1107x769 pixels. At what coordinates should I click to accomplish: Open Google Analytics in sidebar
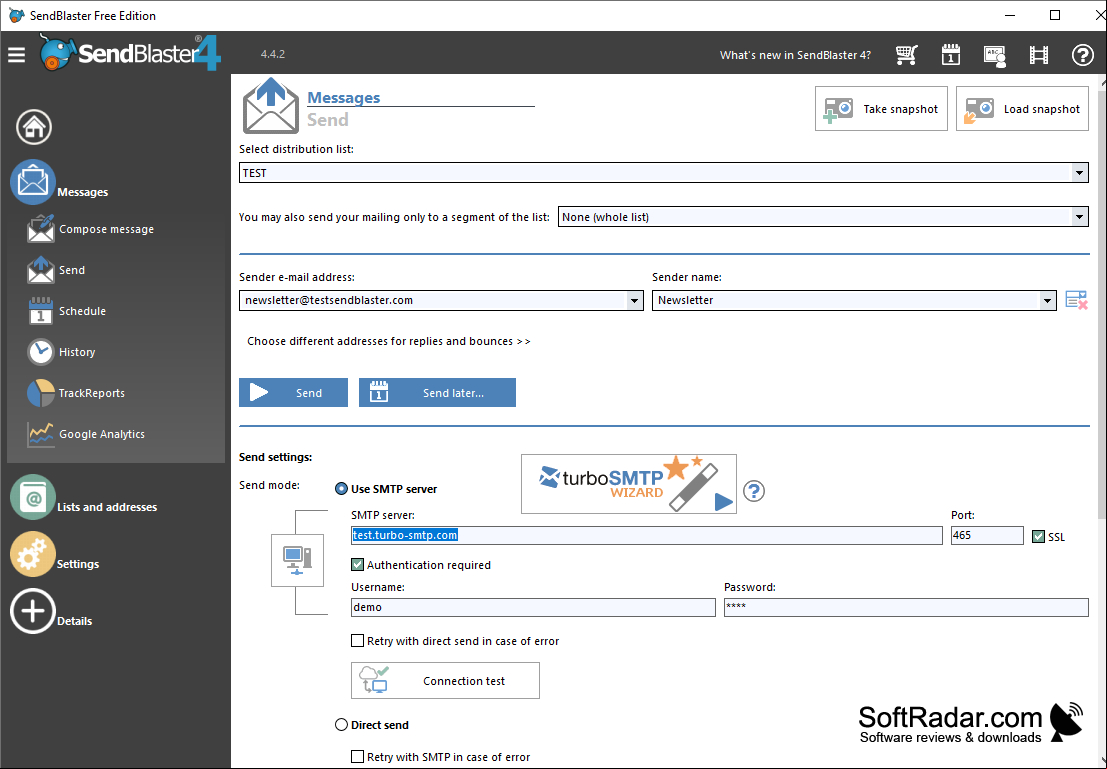[102, 434]
